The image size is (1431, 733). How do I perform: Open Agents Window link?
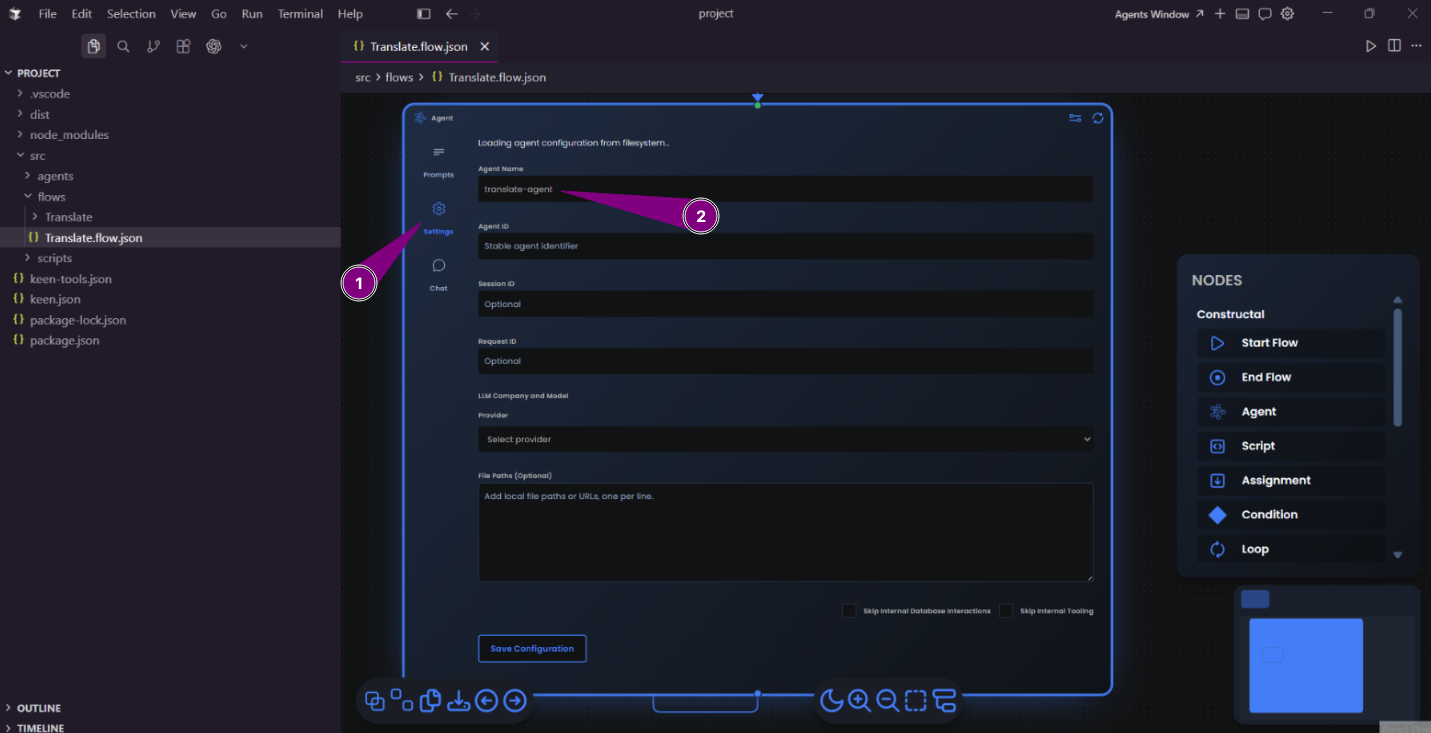coord(1159,14)
